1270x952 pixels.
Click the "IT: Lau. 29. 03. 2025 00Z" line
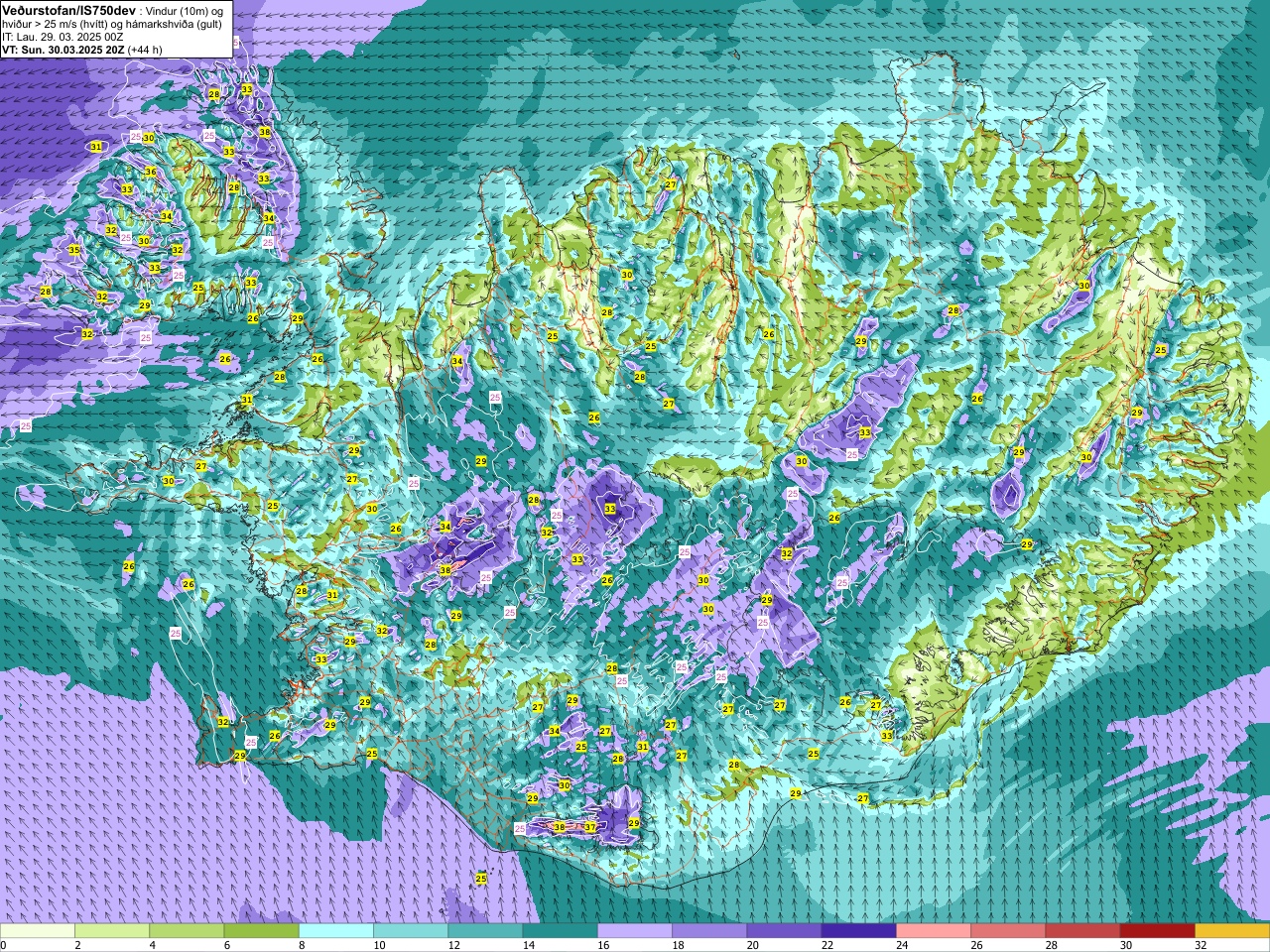click(x=63, y=38)
